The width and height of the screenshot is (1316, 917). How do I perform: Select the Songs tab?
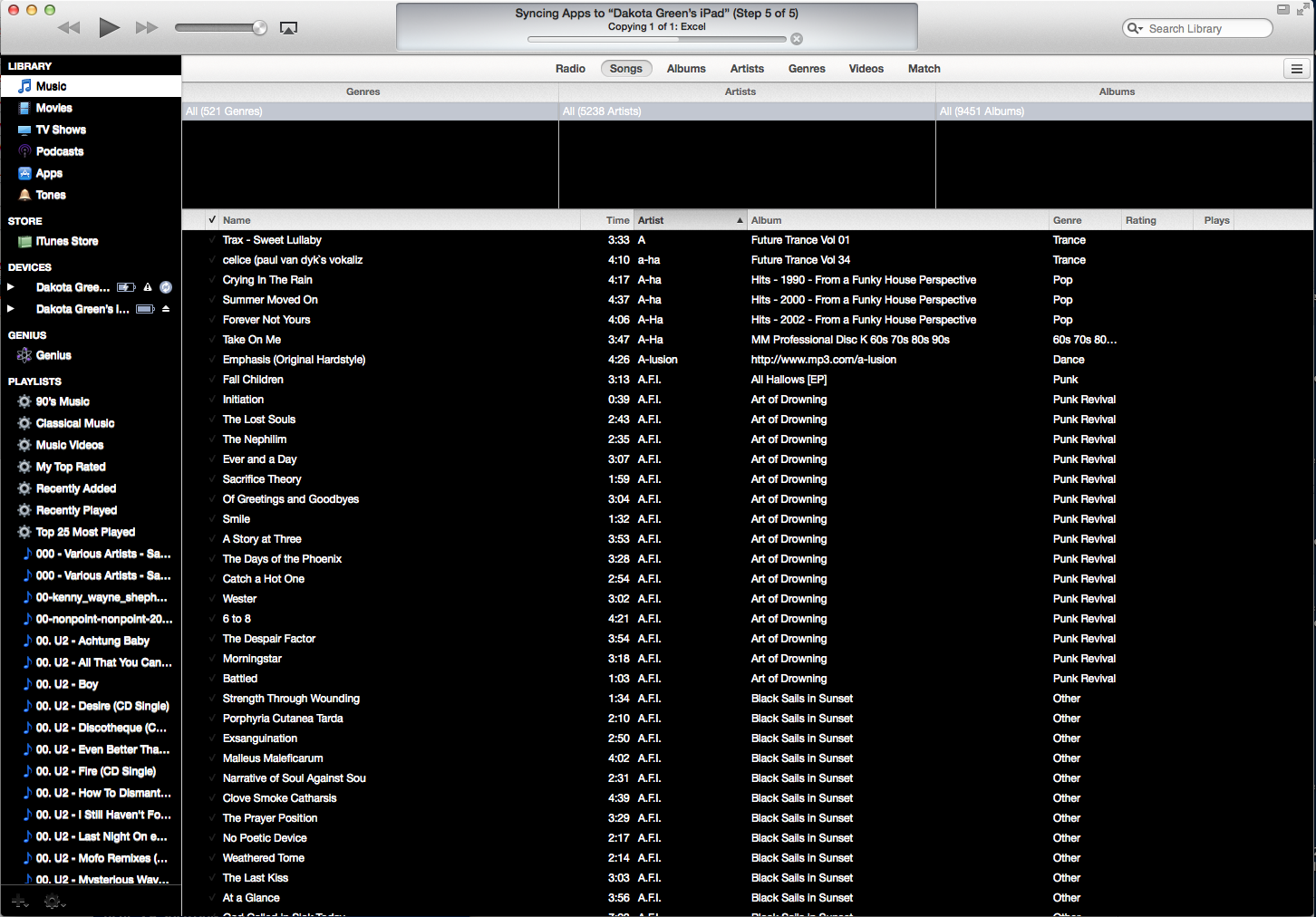tap(626, 69)
